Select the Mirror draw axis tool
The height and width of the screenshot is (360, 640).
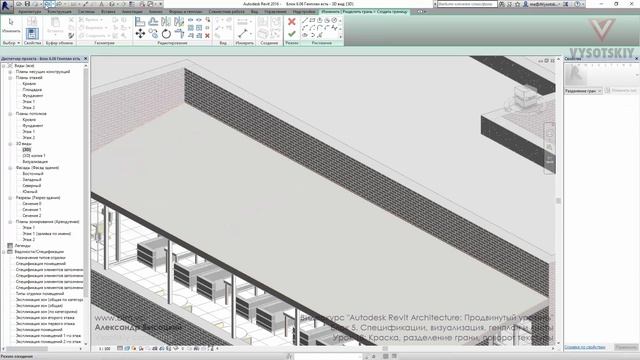179,22
